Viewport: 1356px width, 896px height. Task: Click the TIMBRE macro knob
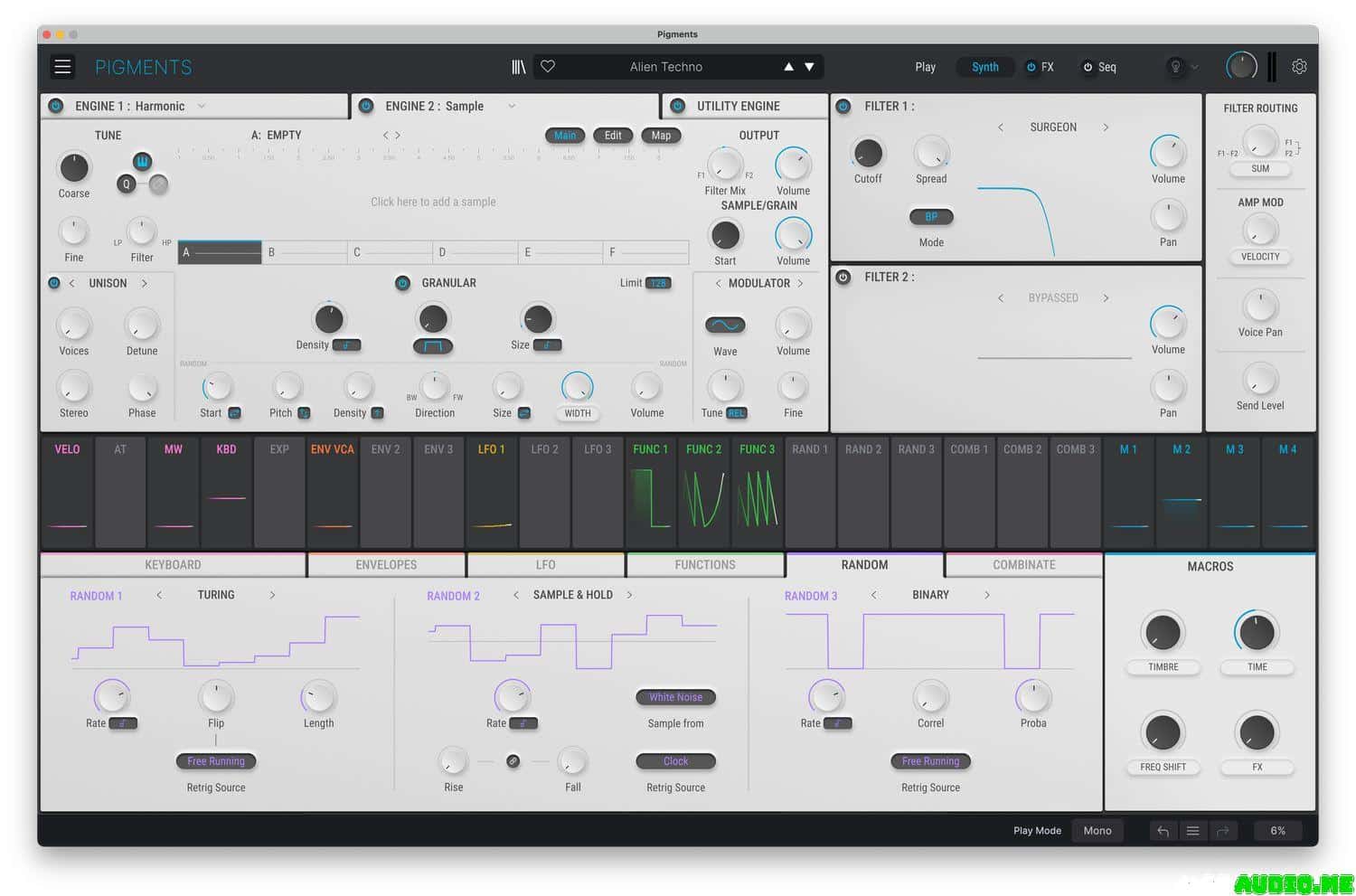(x=1163, y=633)
